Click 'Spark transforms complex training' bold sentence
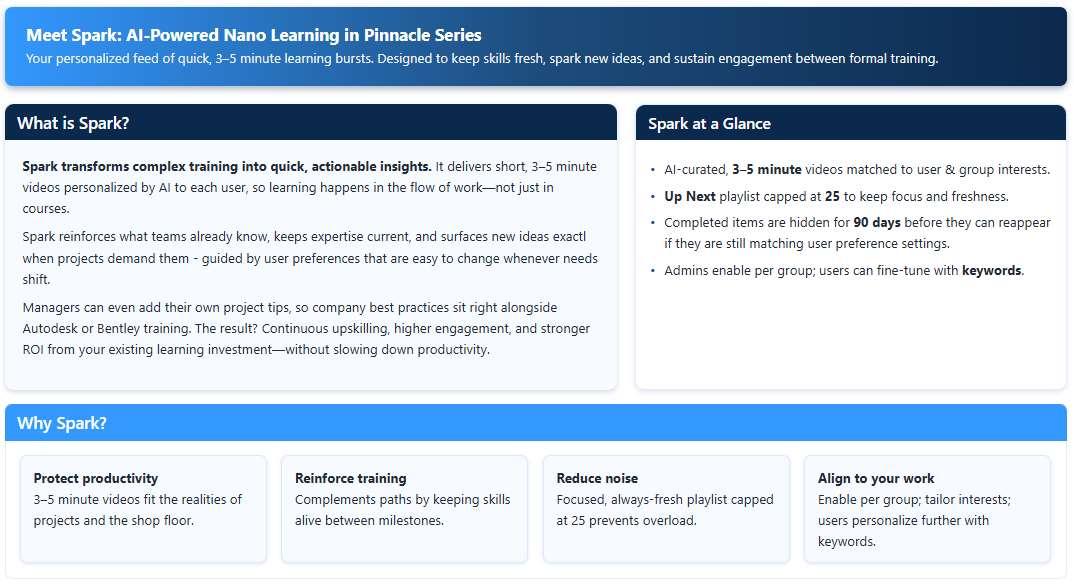Screen dimensions: 1074x585 (x=227, y=166)
